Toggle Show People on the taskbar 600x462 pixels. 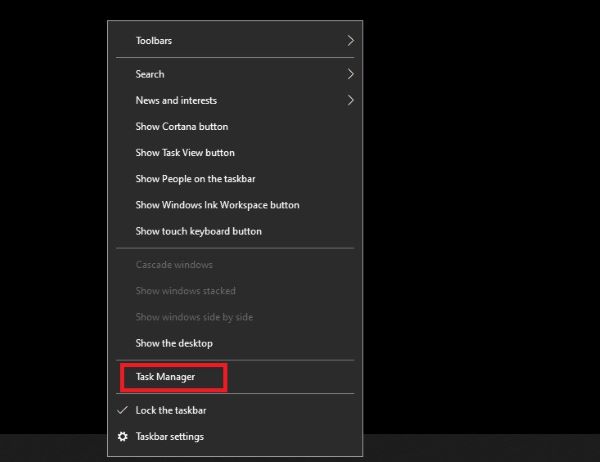coord(235,179)
